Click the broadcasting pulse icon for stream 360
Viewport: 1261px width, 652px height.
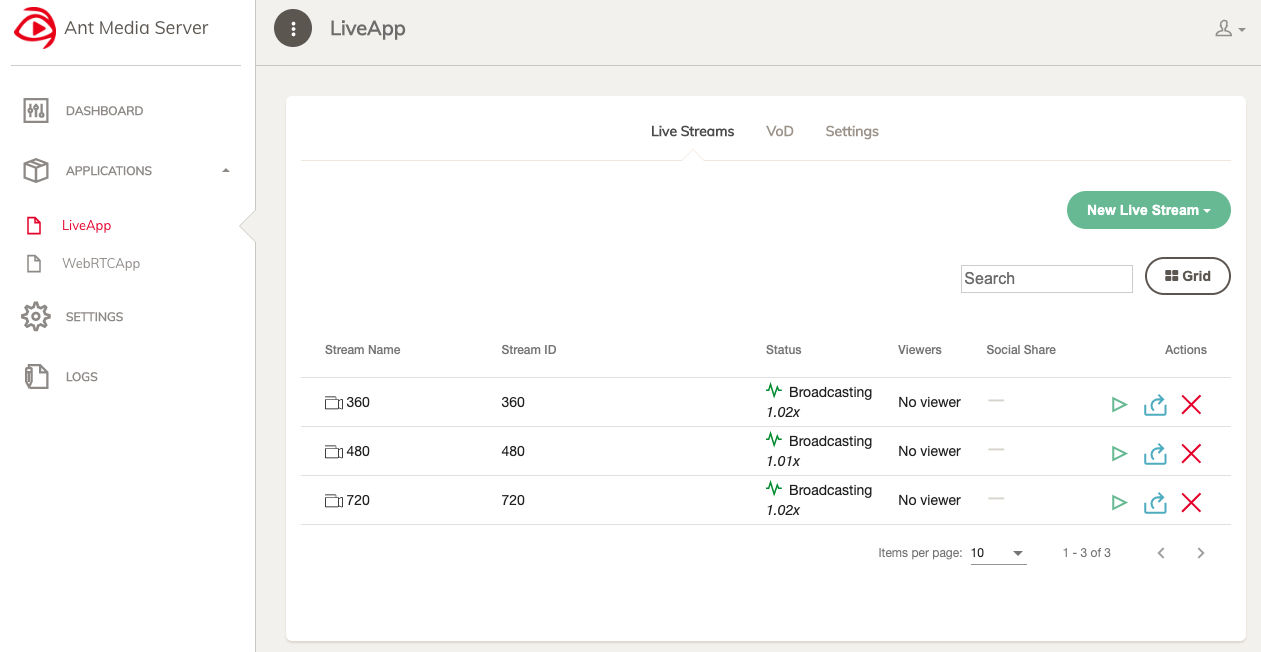(774, 390)
